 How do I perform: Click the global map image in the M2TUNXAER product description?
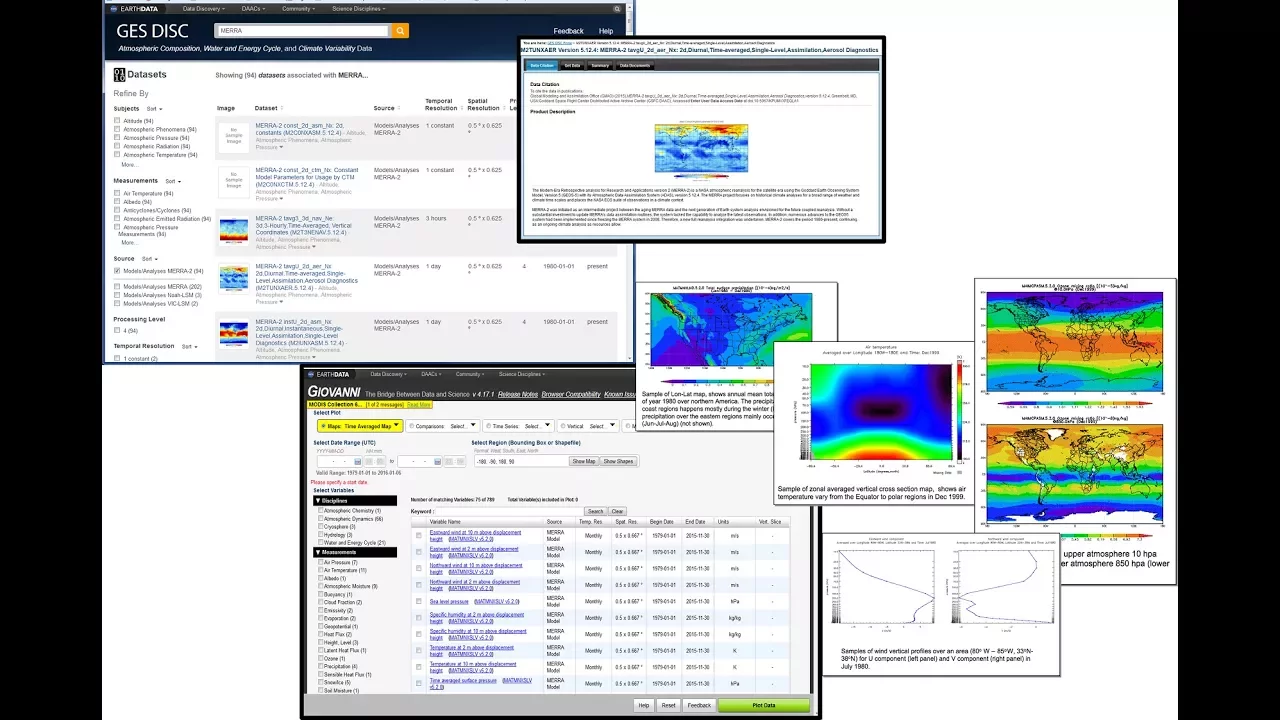(x=701, y=148)
